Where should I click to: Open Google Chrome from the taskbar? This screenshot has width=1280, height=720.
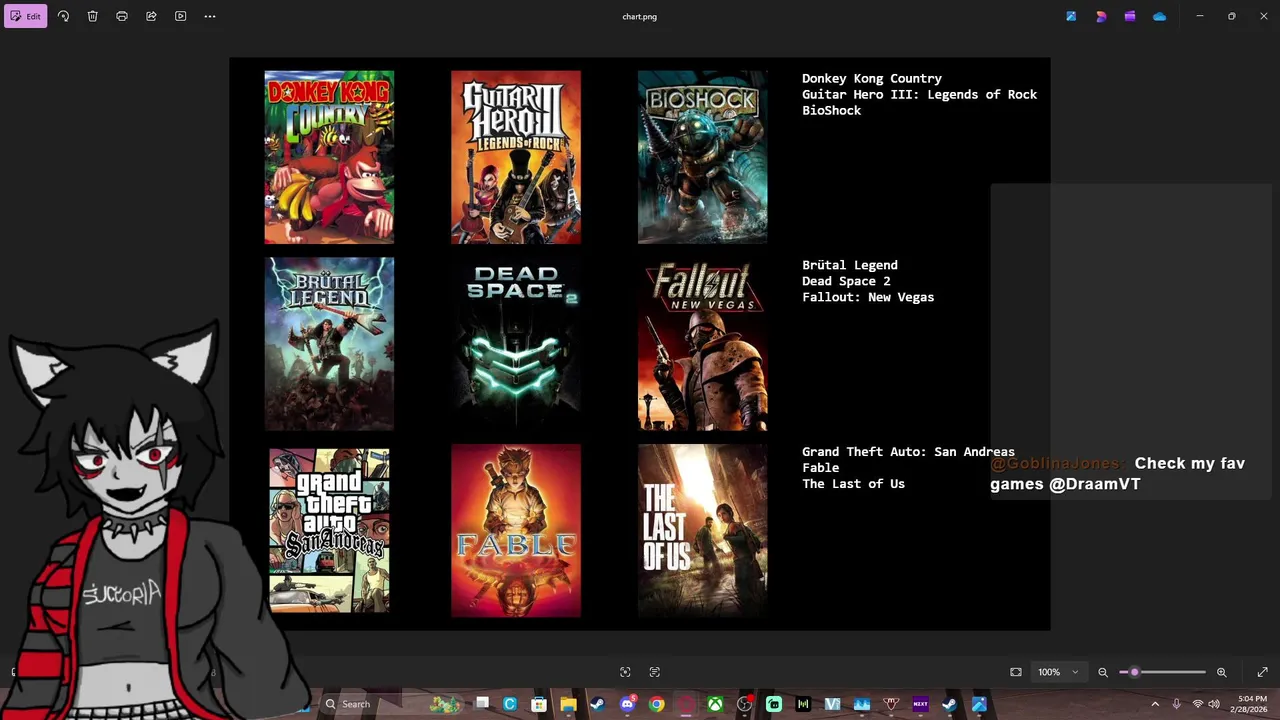(x=656, y=704)
